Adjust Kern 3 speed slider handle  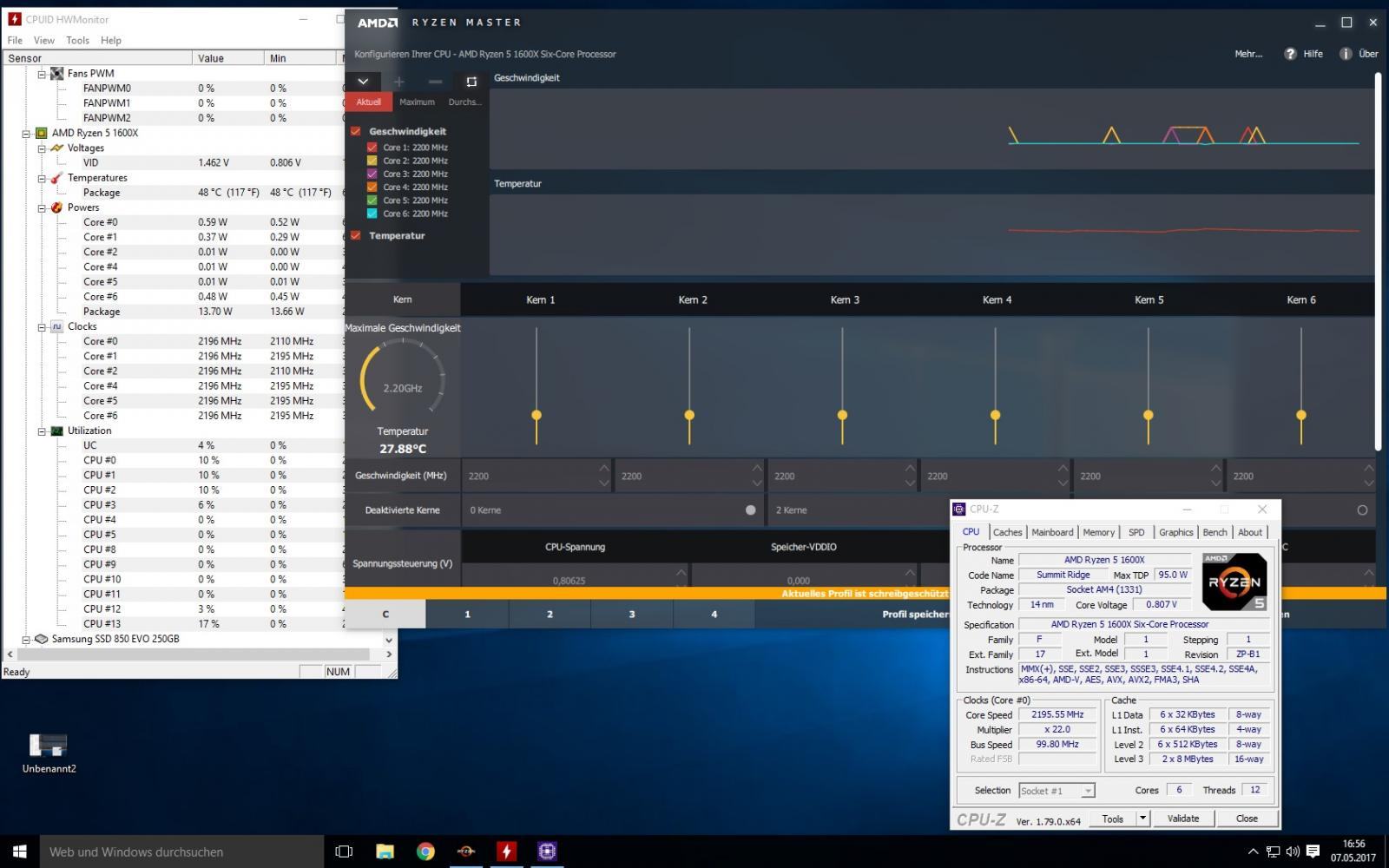click(x=842, y=415)
